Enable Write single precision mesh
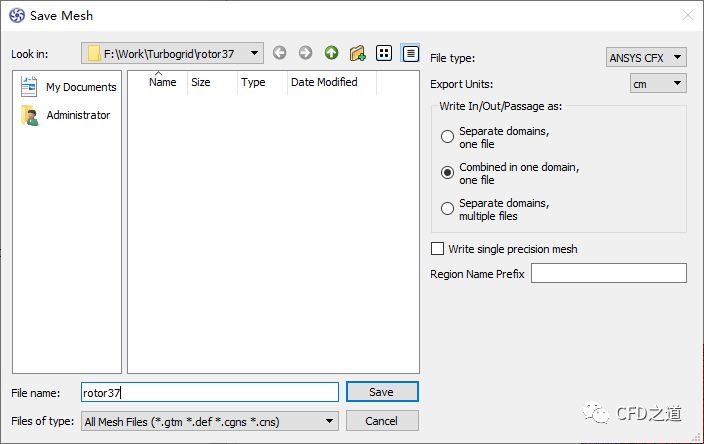The width and height of the screenshot is (704, 444). pos(437,249)
